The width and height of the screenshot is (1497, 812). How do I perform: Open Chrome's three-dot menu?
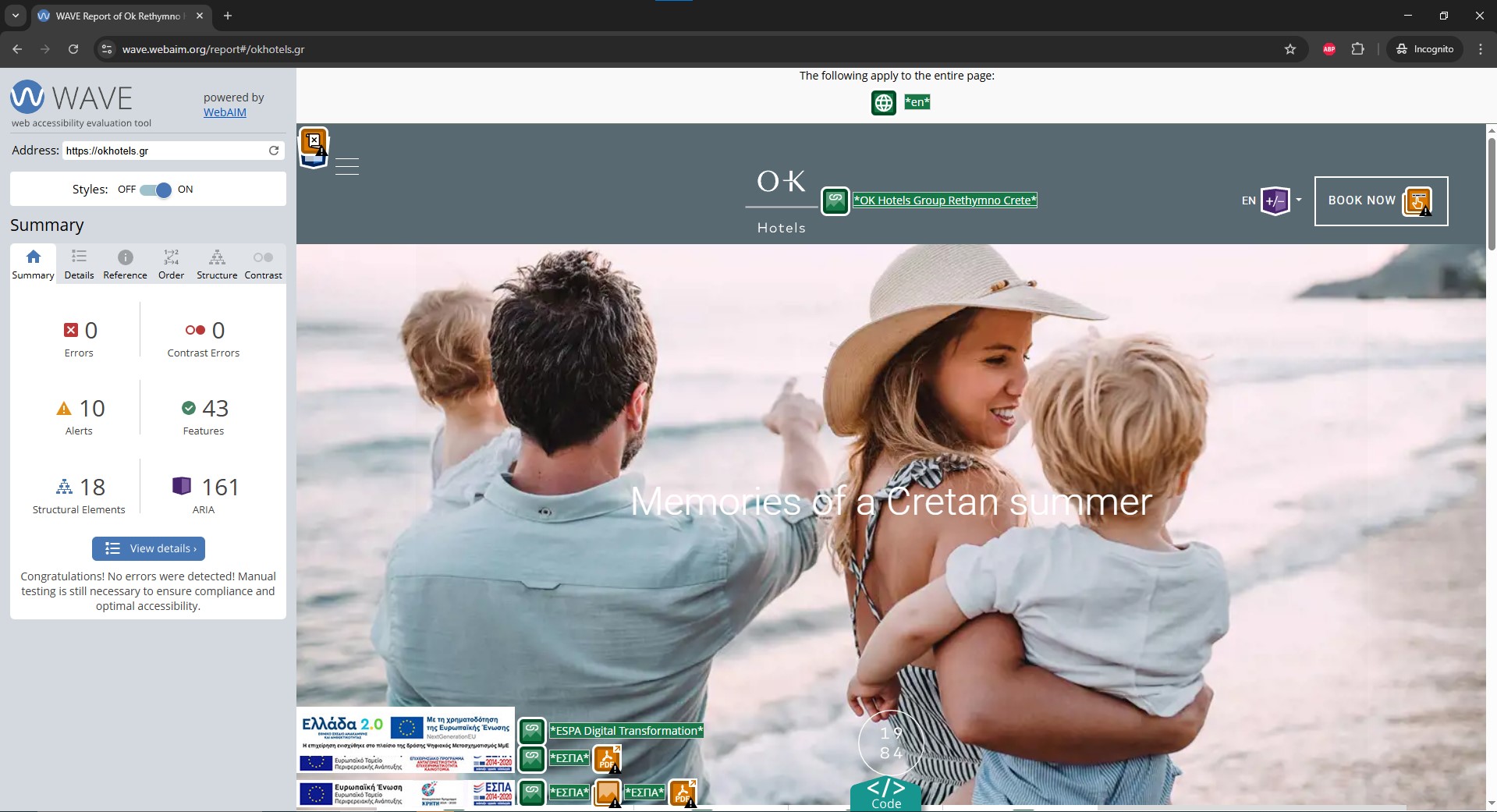(x=1481, y=49)
